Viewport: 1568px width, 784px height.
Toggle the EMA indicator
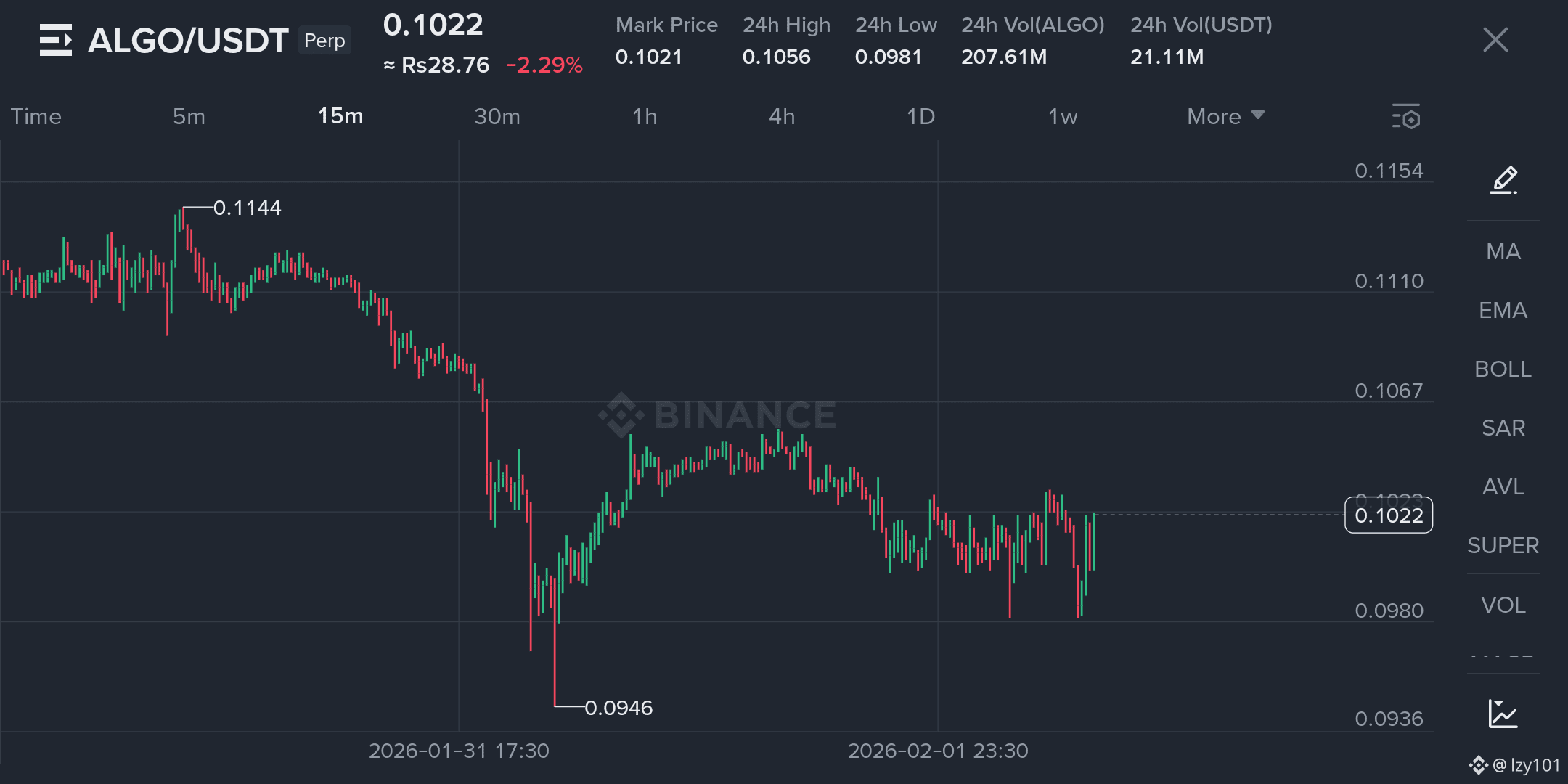click(1503, 310)
